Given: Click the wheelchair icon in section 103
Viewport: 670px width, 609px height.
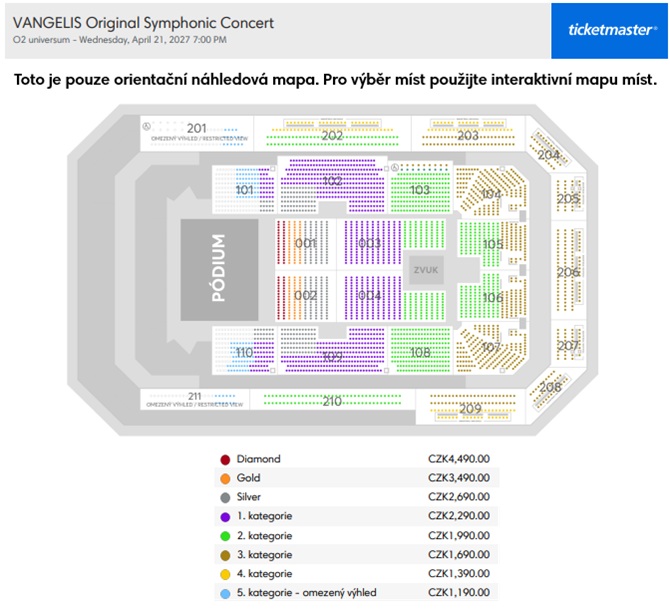Looking at the screenshot, I should 395,168.
